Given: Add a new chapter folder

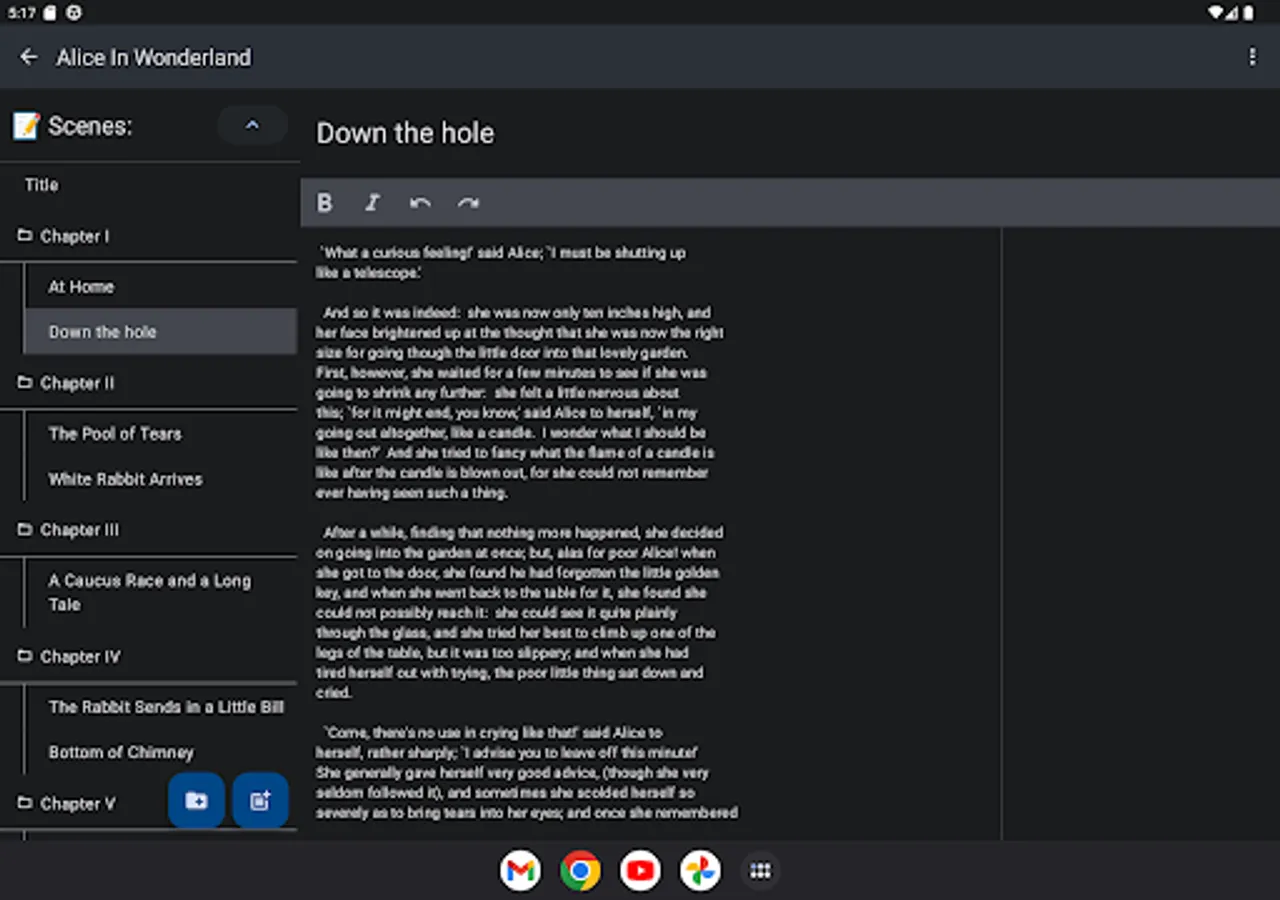Looking at the screenshot, I should click(196, 801).
